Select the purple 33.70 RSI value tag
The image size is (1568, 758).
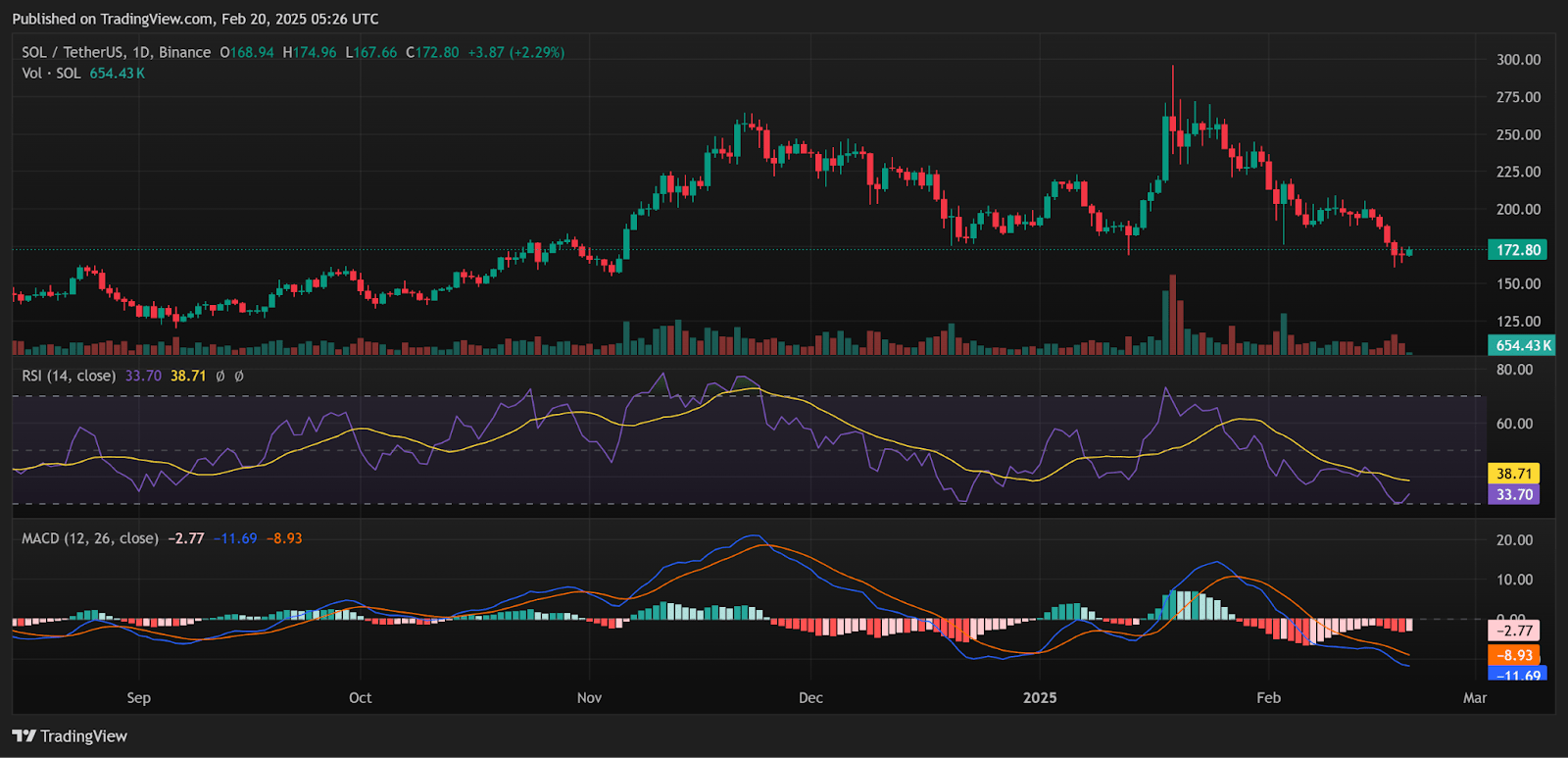(1513, 495)
